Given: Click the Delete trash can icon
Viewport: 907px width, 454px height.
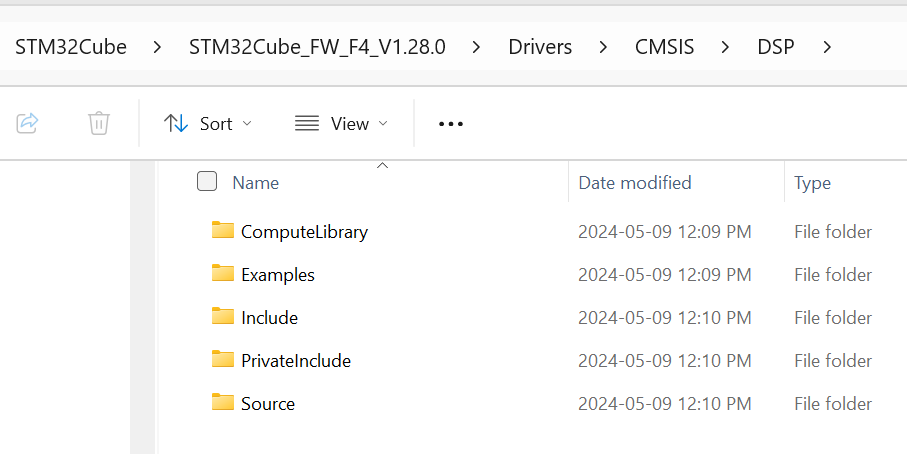Looking at the screenshot, I should [x=98, y=123].
